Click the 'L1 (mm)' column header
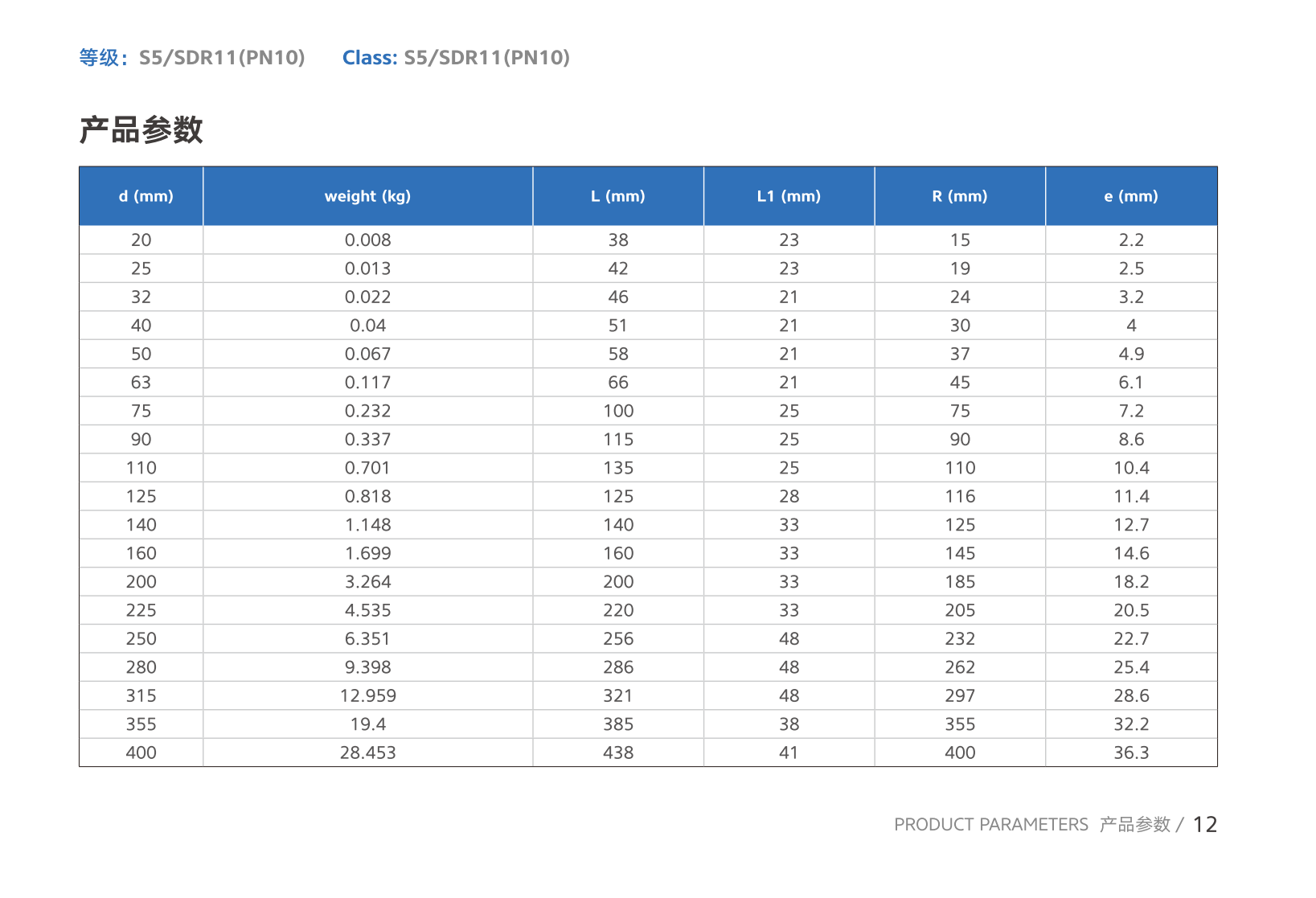The width and height of the screenshot is (1316, 898). [789, 196]
